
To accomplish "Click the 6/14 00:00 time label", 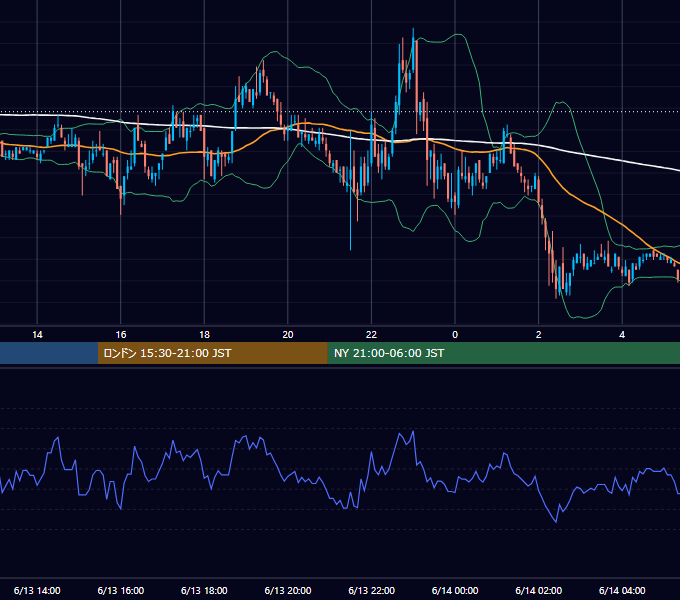I will tap(455, 590).
